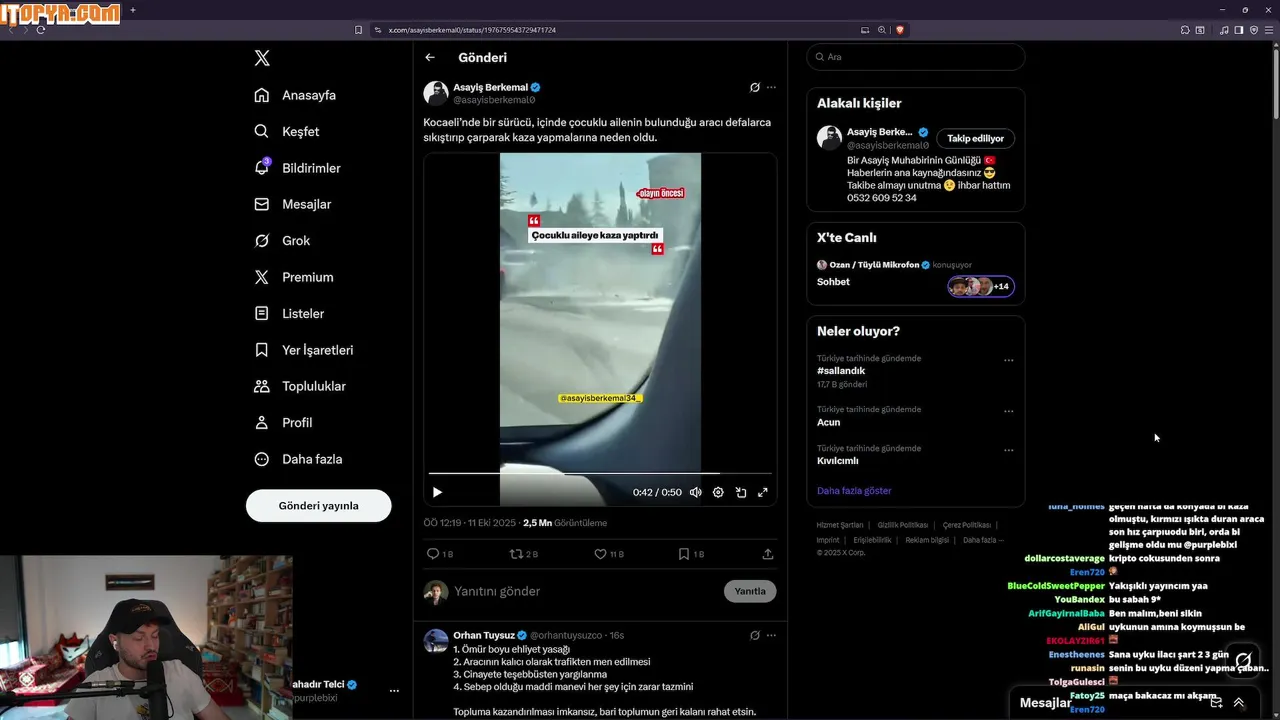Open Profil page
Image resolution: width=1280 pixels, height=720 pixels.
click(x=283, y=422)
